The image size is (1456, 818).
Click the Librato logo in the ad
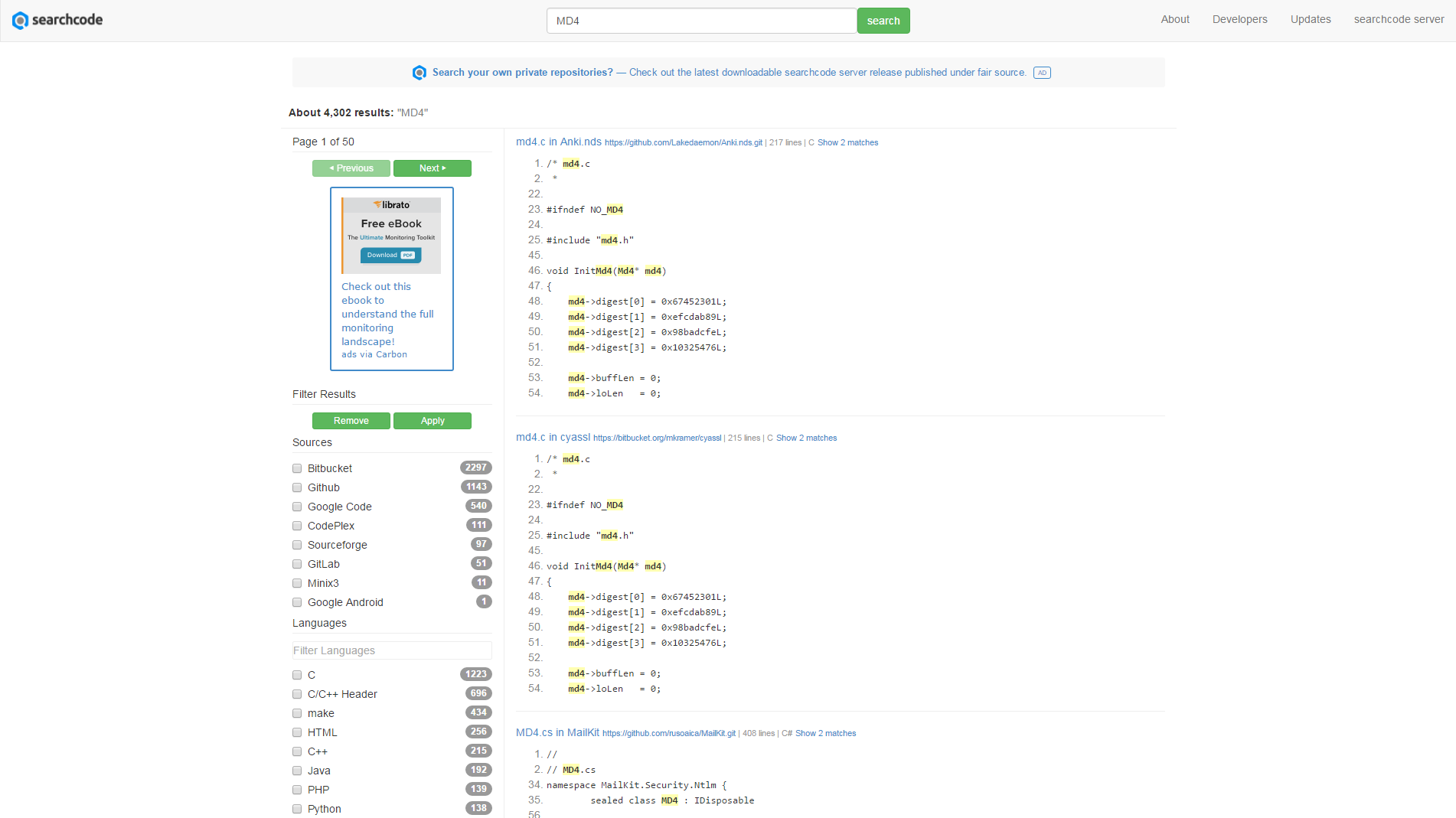click(391, 204)
